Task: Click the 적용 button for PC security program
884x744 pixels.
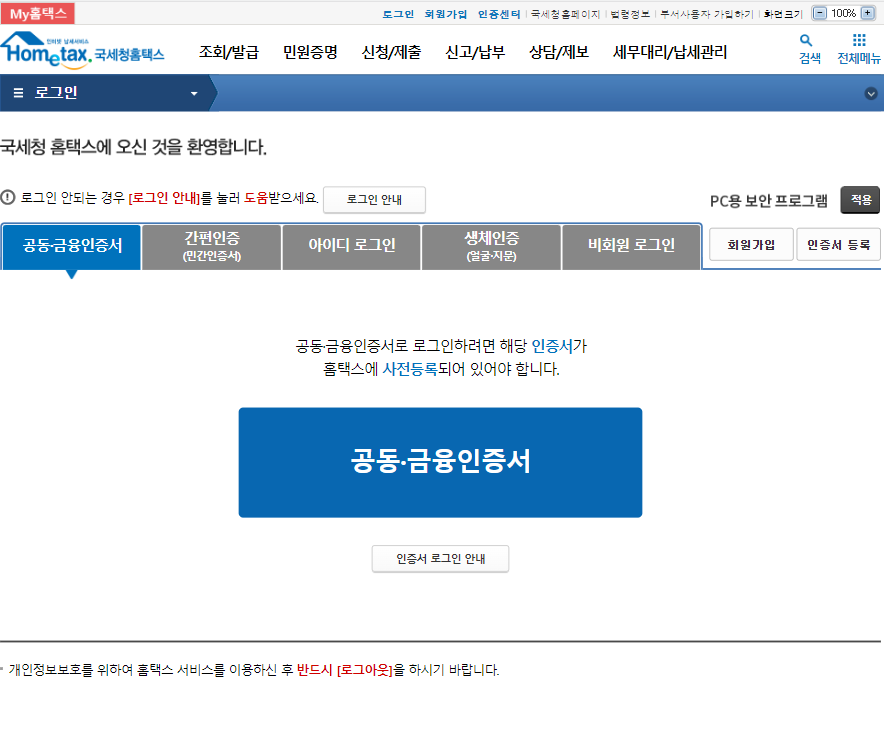Action: (x=860, y=200)
